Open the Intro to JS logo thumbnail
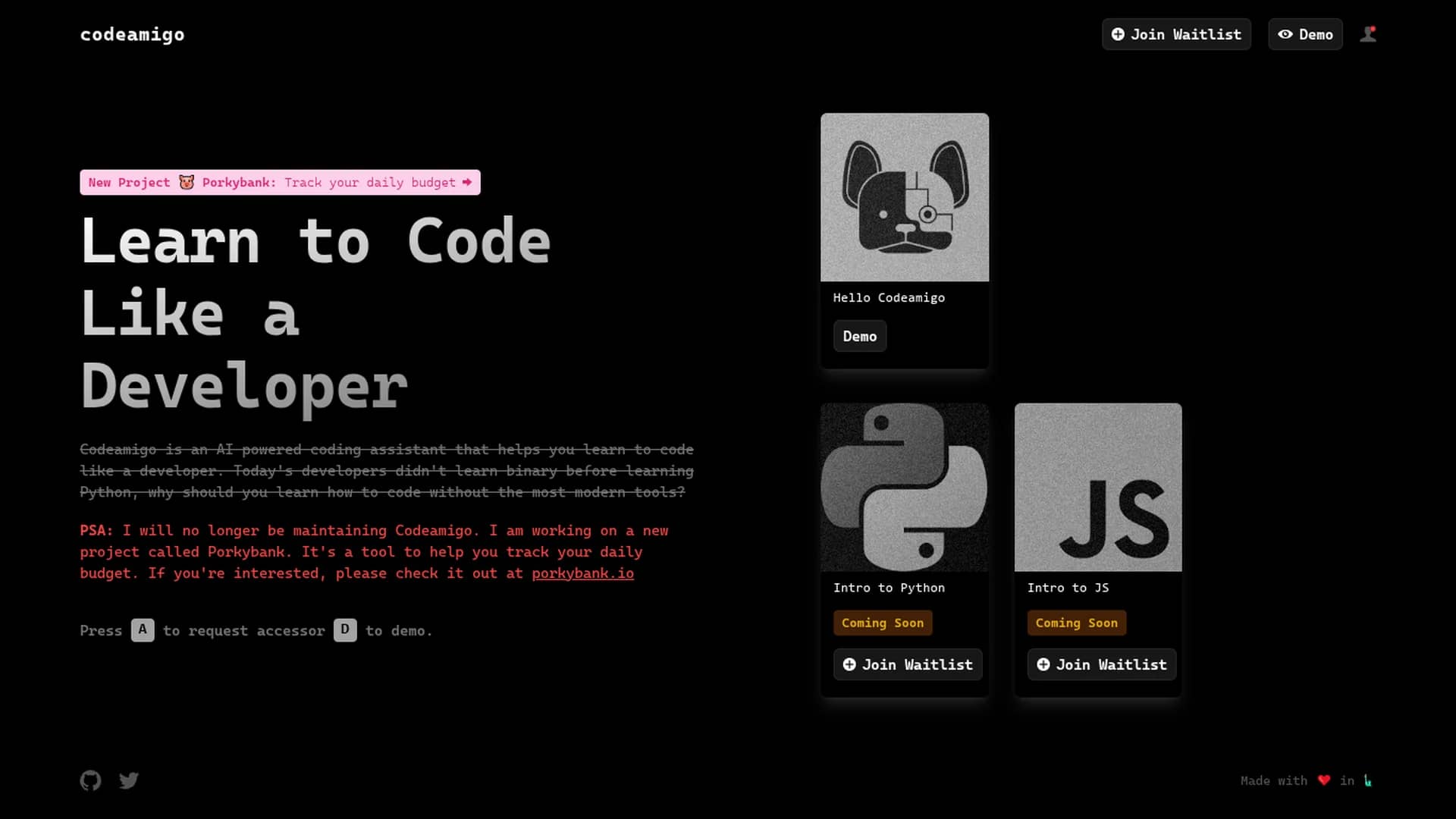 (x=1098, y=487)
